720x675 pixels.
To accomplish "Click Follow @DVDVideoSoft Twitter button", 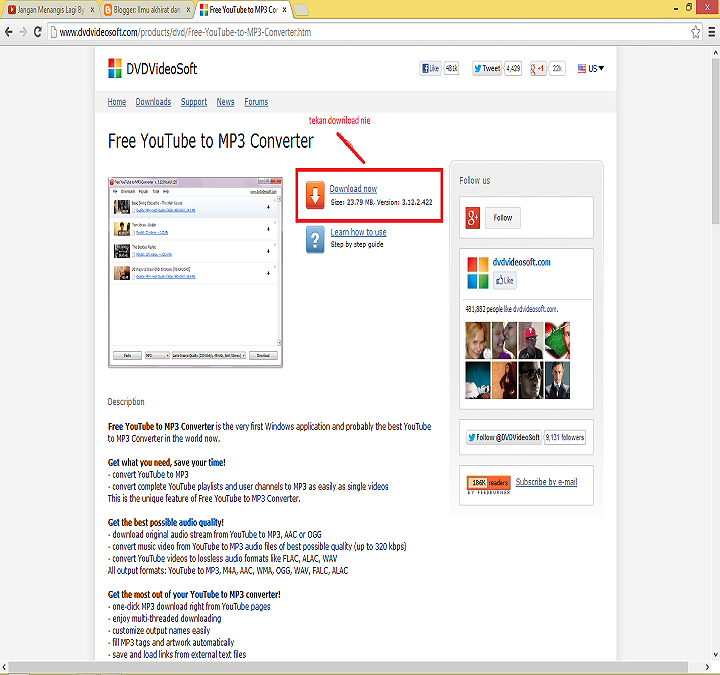I will 504,437.
